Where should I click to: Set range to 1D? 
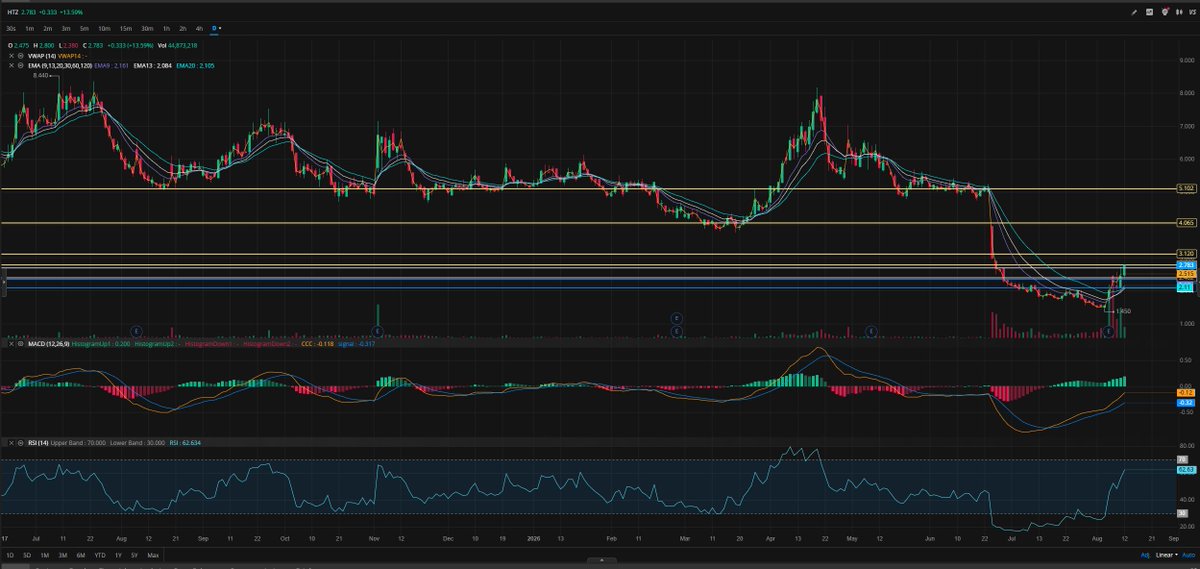9,554
